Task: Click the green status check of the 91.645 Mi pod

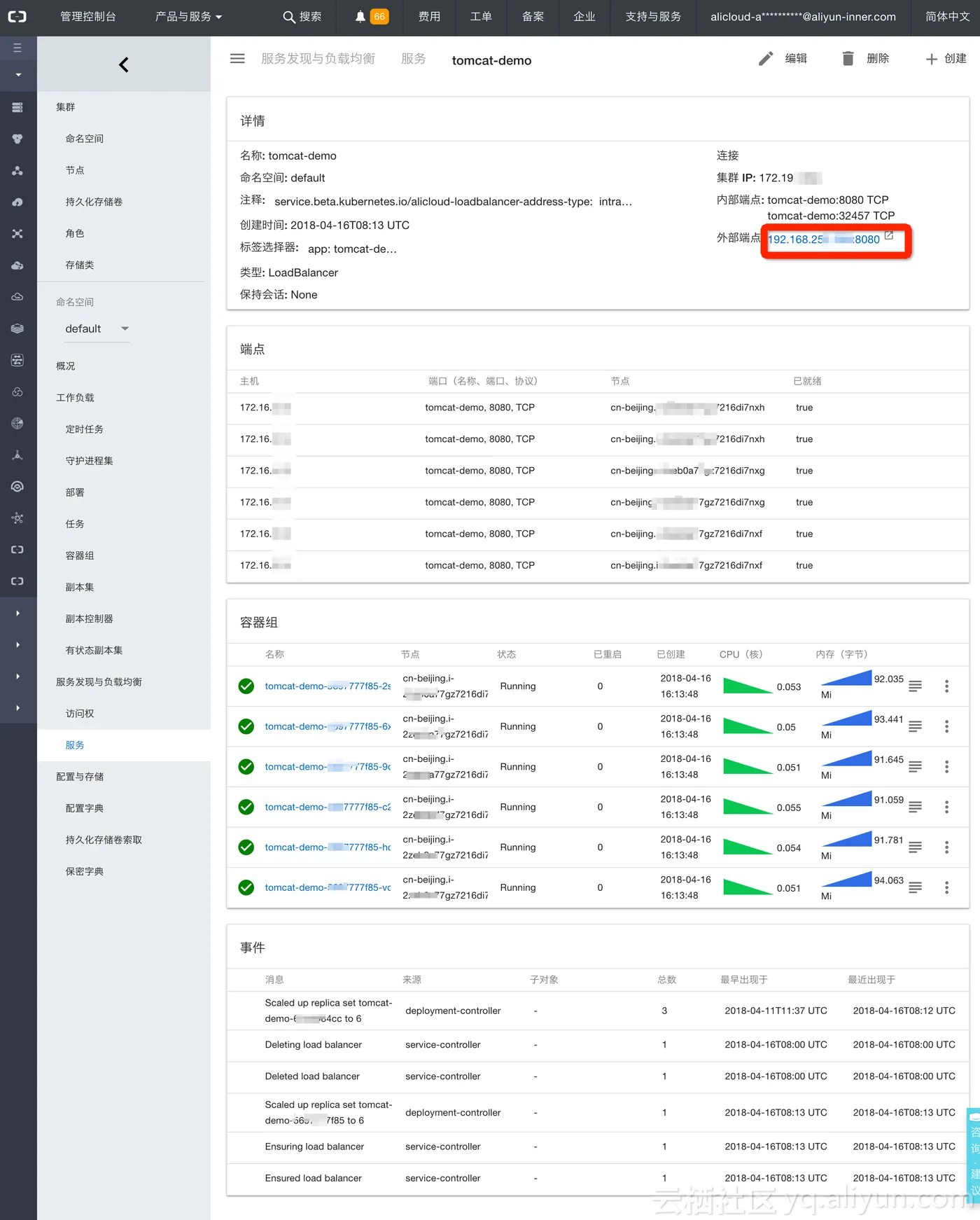Action: 246,767
